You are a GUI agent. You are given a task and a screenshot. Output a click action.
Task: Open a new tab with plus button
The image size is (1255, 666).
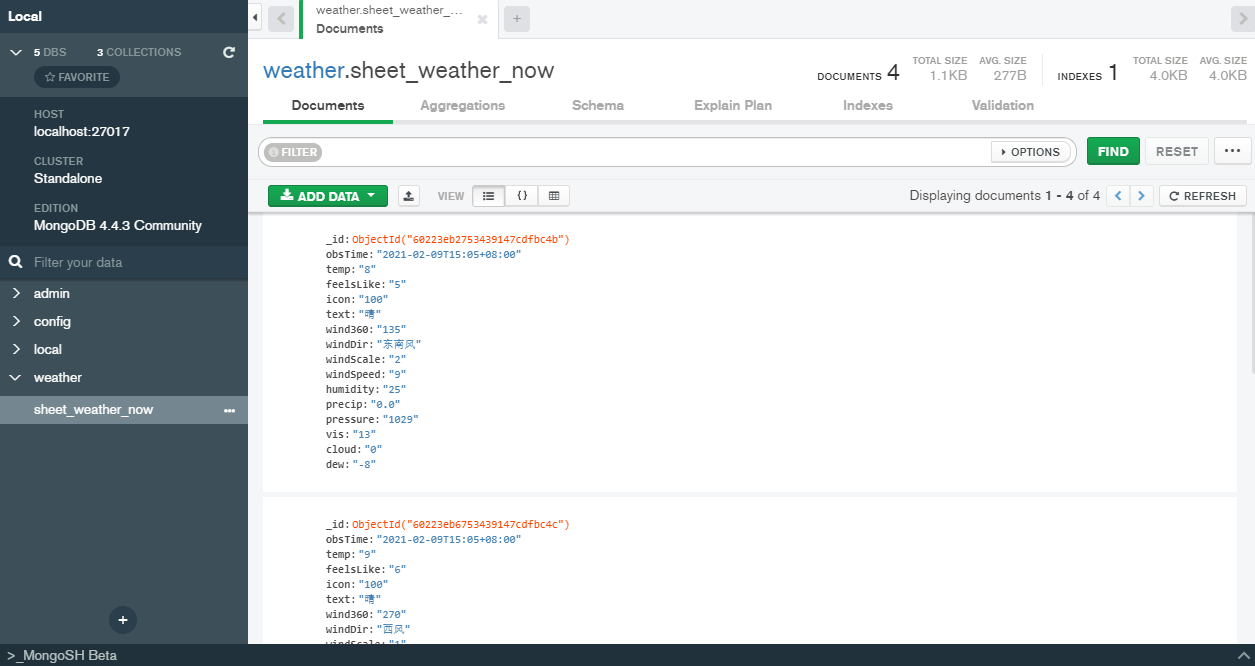pos(517,18)
